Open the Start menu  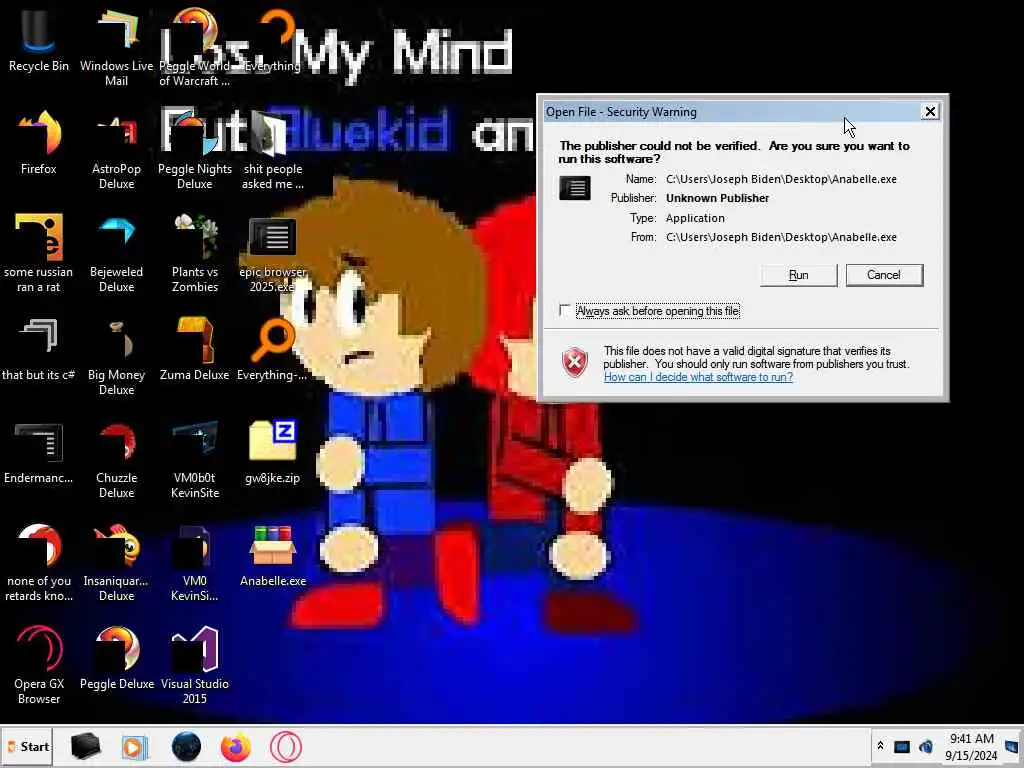[27, 746]
